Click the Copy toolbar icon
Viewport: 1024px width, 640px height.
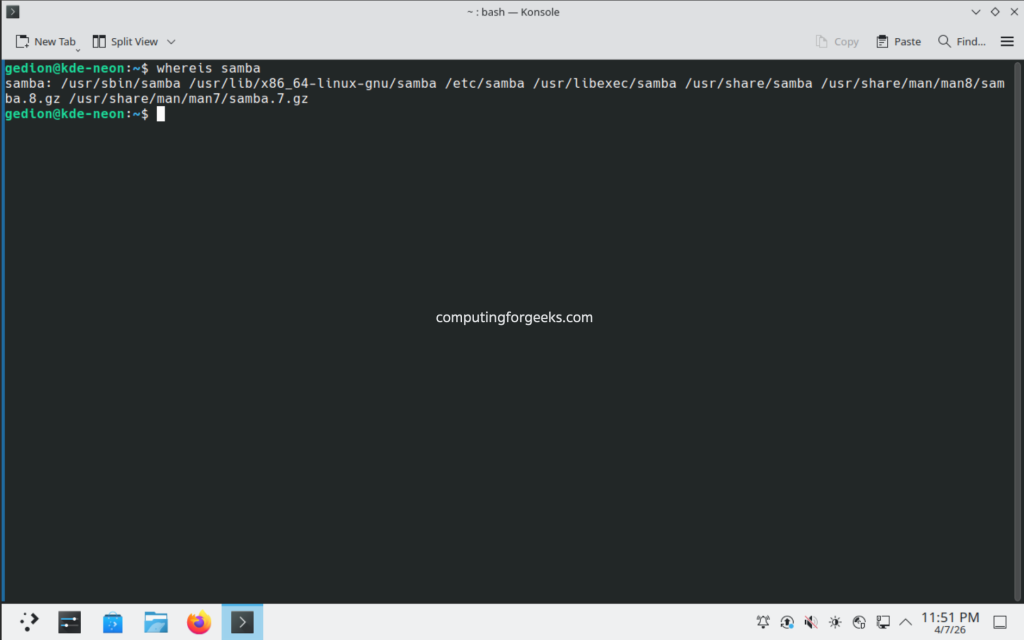point(837,41)
